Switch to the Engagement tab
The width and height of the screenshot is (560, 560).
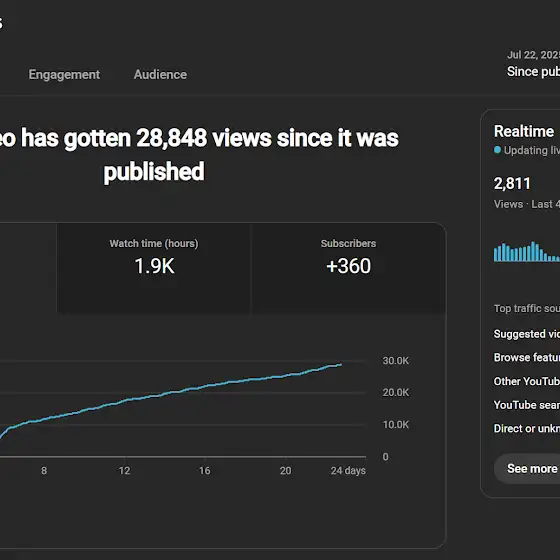coord(64,74)
